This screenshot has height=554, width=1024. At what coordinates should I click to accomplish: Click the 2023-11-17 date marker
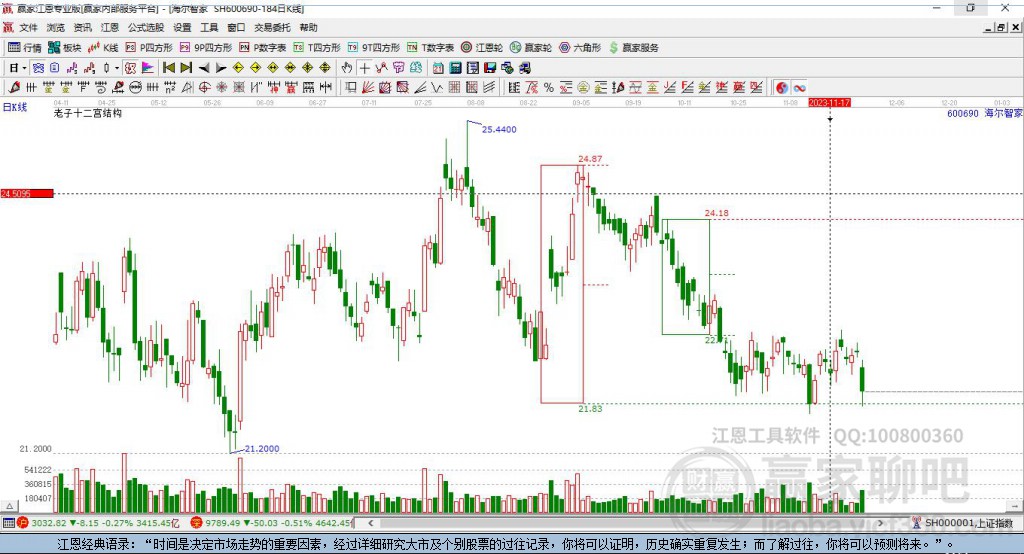[829, 103]
